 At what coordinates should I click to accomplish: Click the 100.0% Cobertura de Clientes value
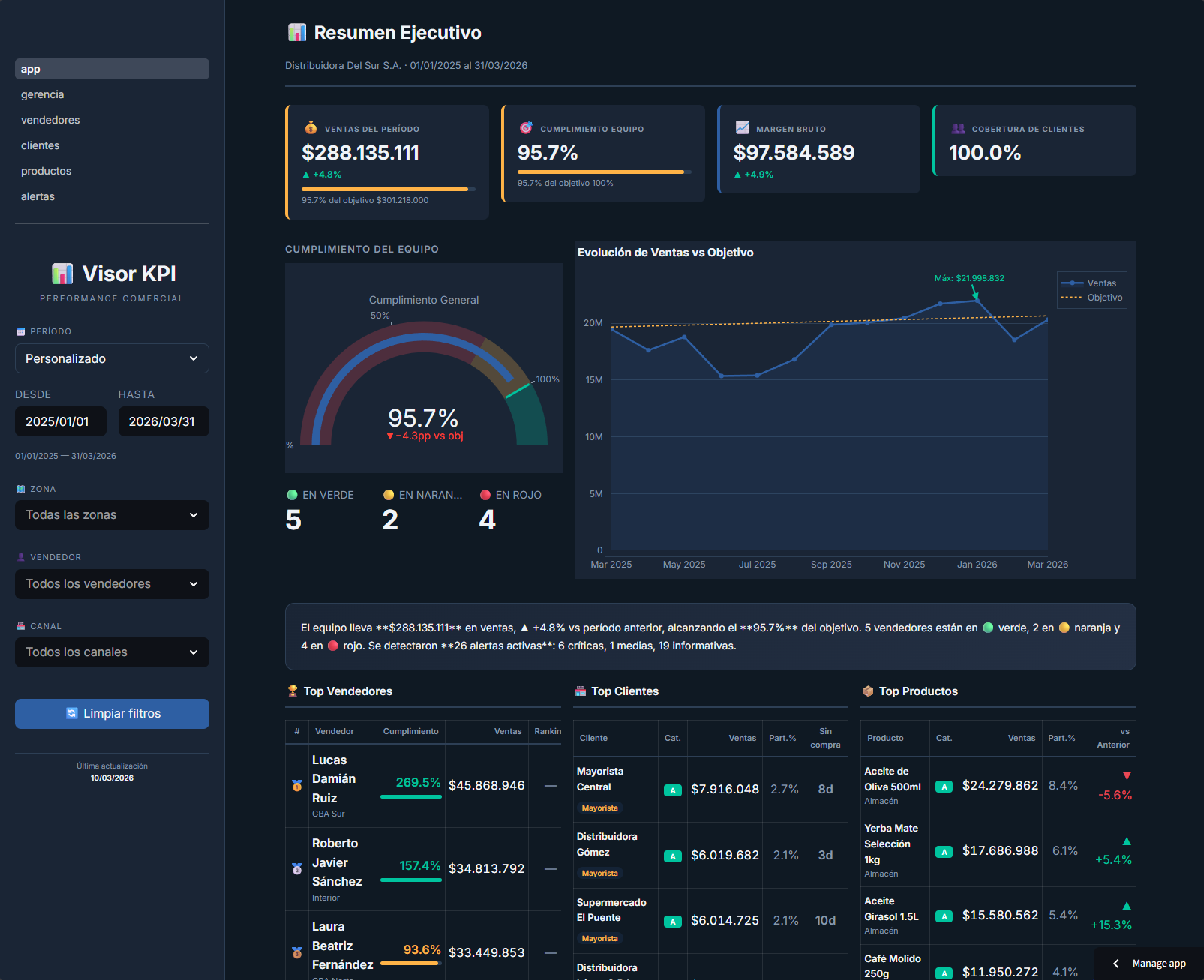[x=985, y=153]
